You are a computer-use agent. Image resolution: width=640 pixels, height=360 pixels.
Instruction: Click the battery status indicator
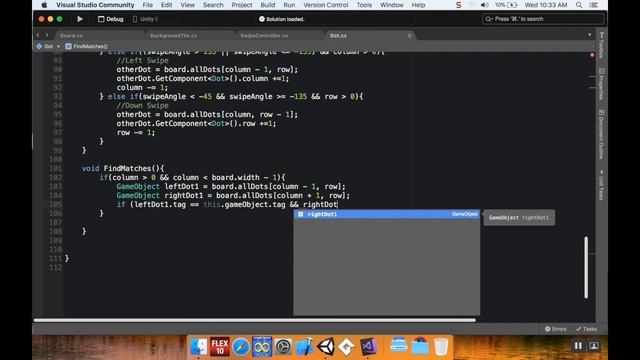pos(506,5)
